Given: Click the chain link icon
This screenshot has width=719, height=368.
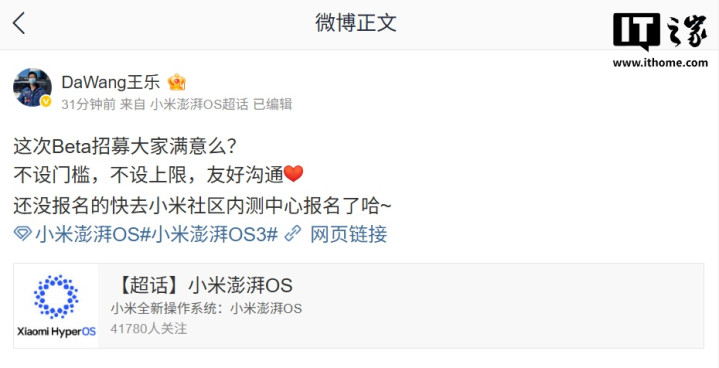Looking at the screenshot, I should (293, 234).
